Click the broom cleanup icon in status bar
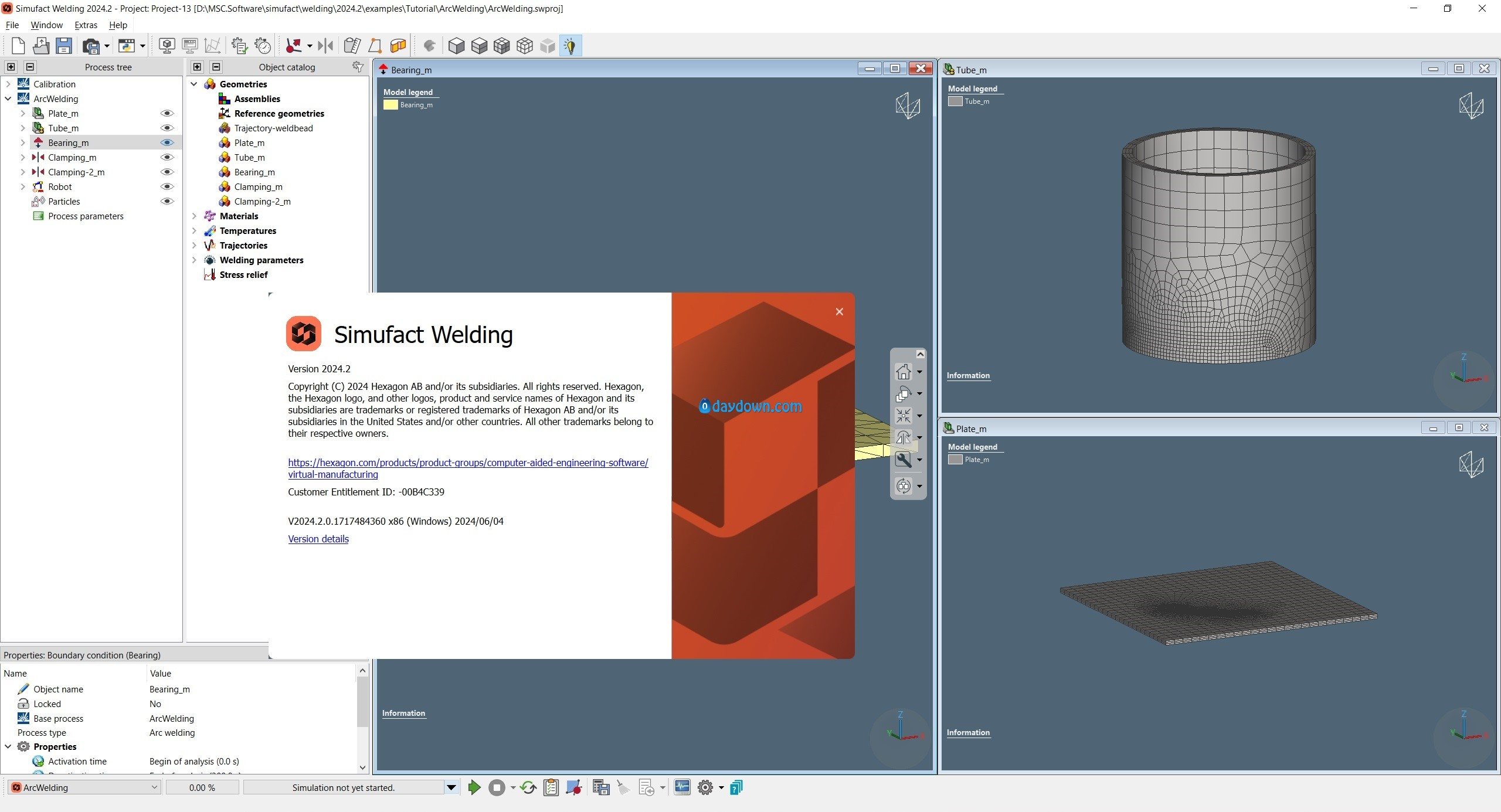1501x812 pixels. pyautogui.click(x=623, y=787)
